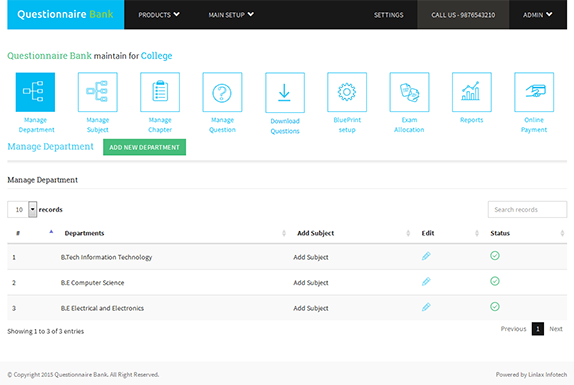Open the Manage Question icon tile
This screenshot has width=574, height=385.
(222, 92)
